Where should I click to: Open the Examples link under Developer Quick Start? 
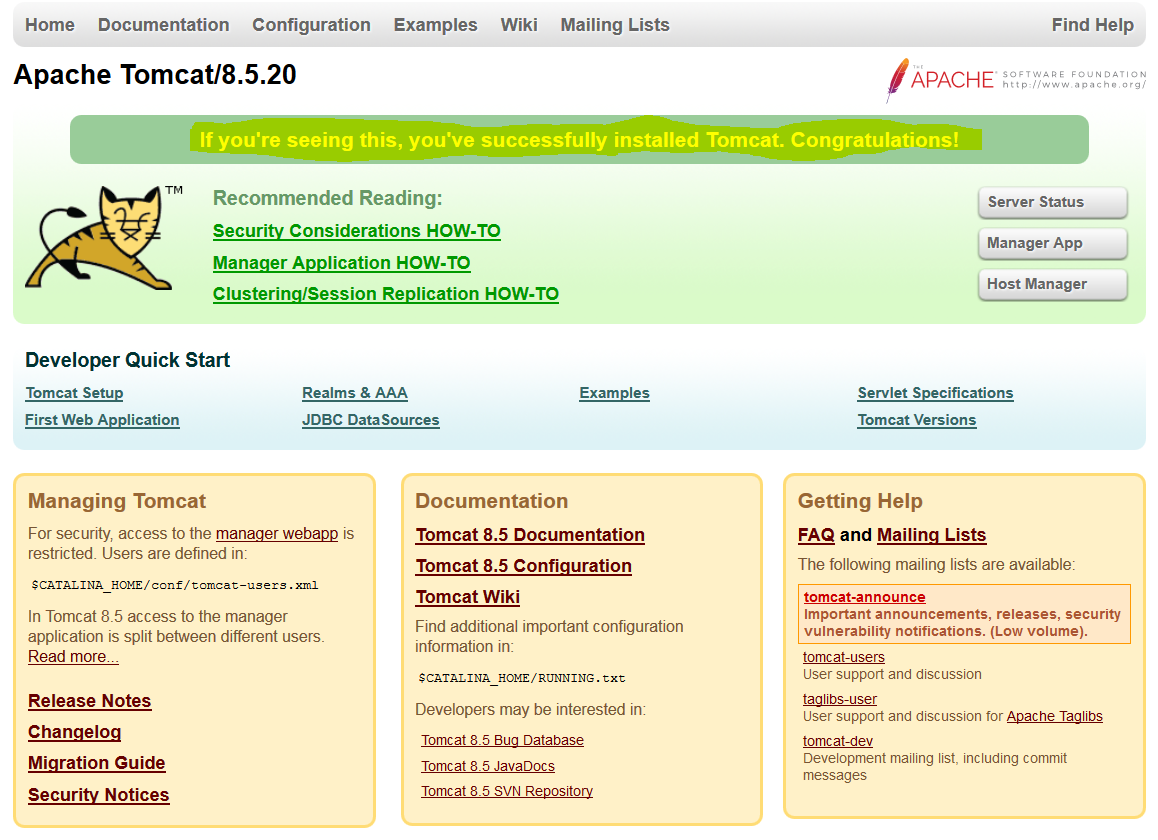[614, 393]
